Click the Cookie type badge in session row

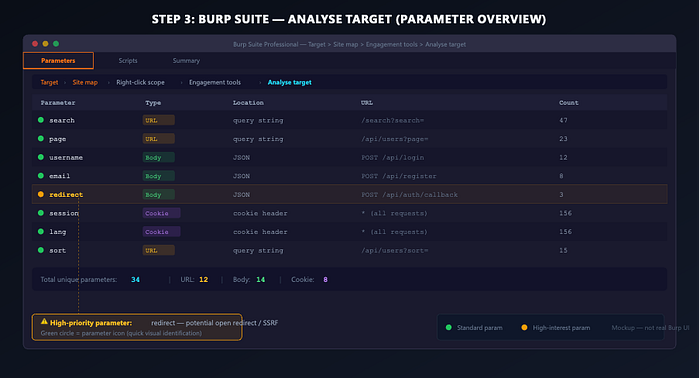click(x=162, y=213)
